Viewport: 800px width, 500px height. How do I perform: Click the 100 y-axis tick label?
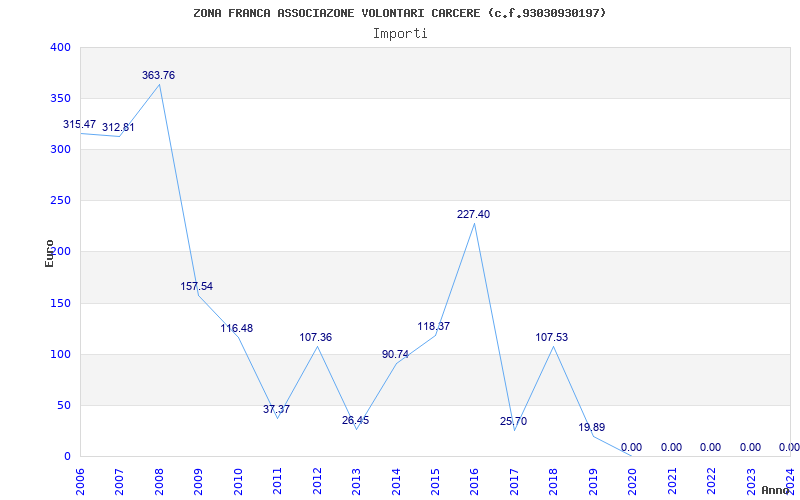[60, 355]
